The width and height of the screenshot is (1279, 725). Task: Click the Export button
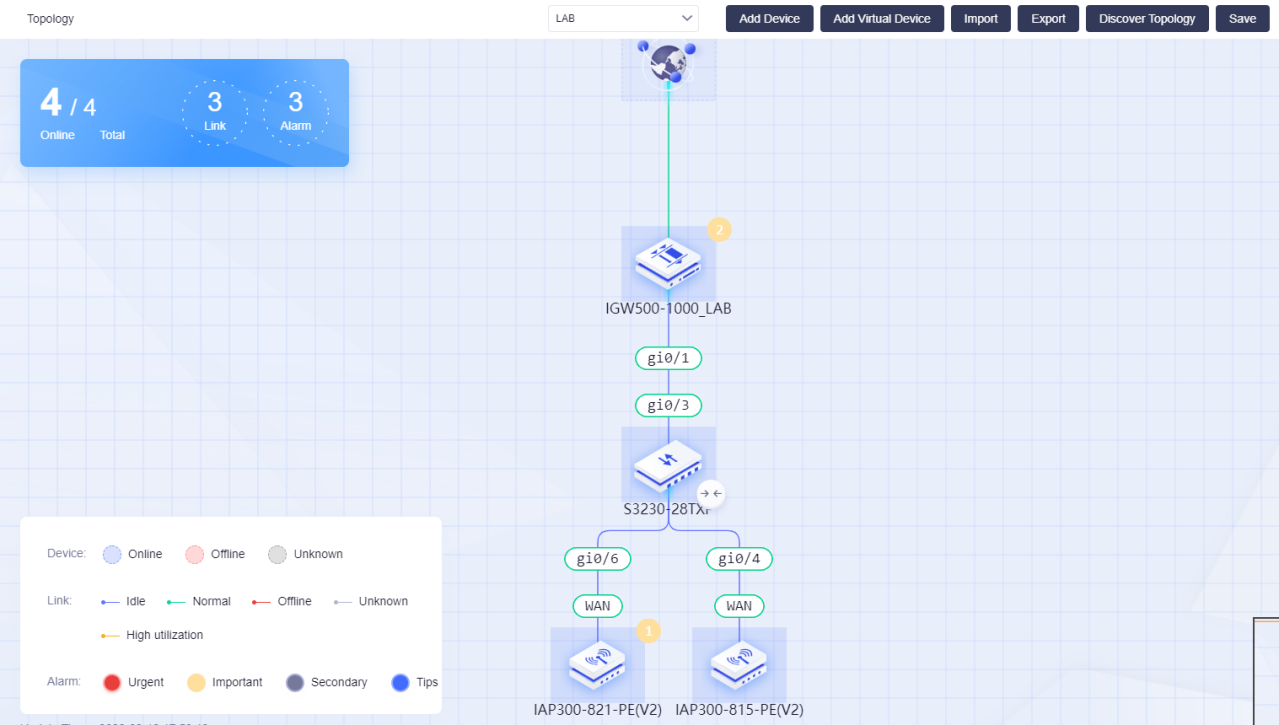(1048, 18)
